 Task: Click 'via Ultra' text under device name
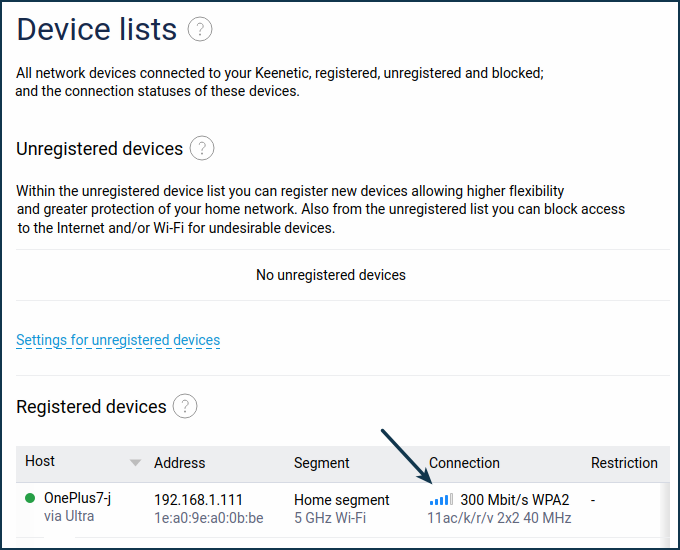pyautogui.click(x=69, y=516)
